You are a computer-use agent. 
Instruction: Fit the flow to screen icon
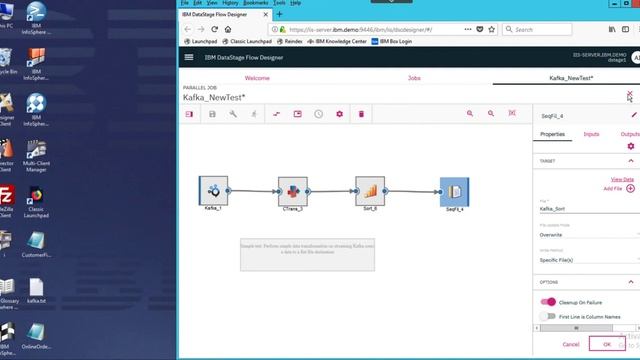[x=512, y=113]
